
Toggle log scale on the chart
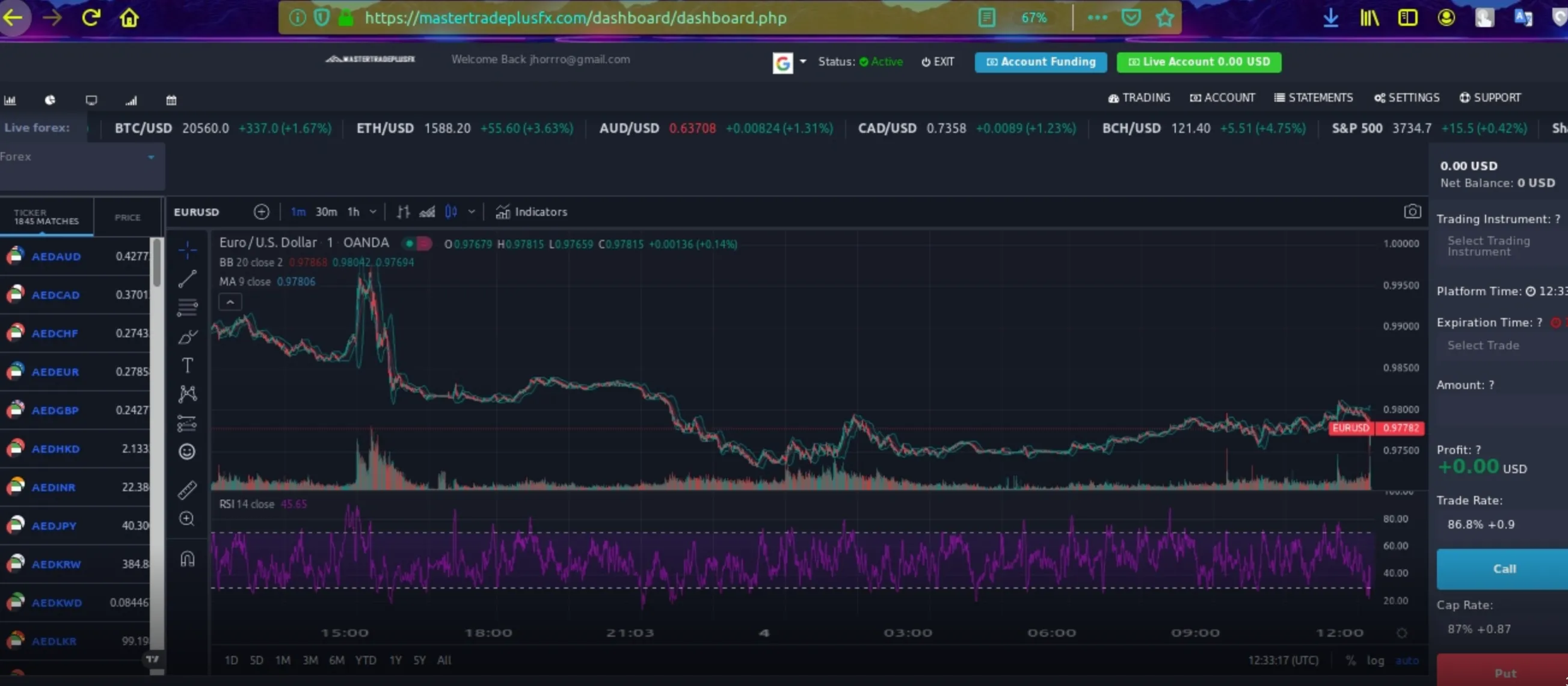coord(1376,660)
